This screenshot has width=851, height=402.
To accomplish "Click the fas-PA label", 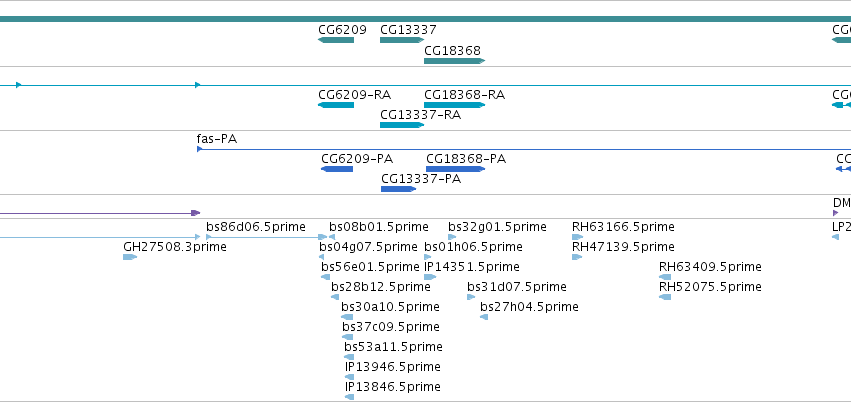I will click(x=217, y=139).
